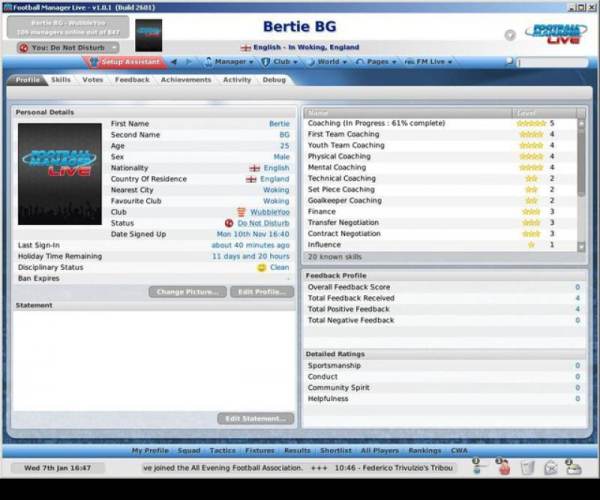Image resolution: width=600 pixels, height=500 pixels.
Task: Click the skills list scroll down arrow
Action: (581, 247)
